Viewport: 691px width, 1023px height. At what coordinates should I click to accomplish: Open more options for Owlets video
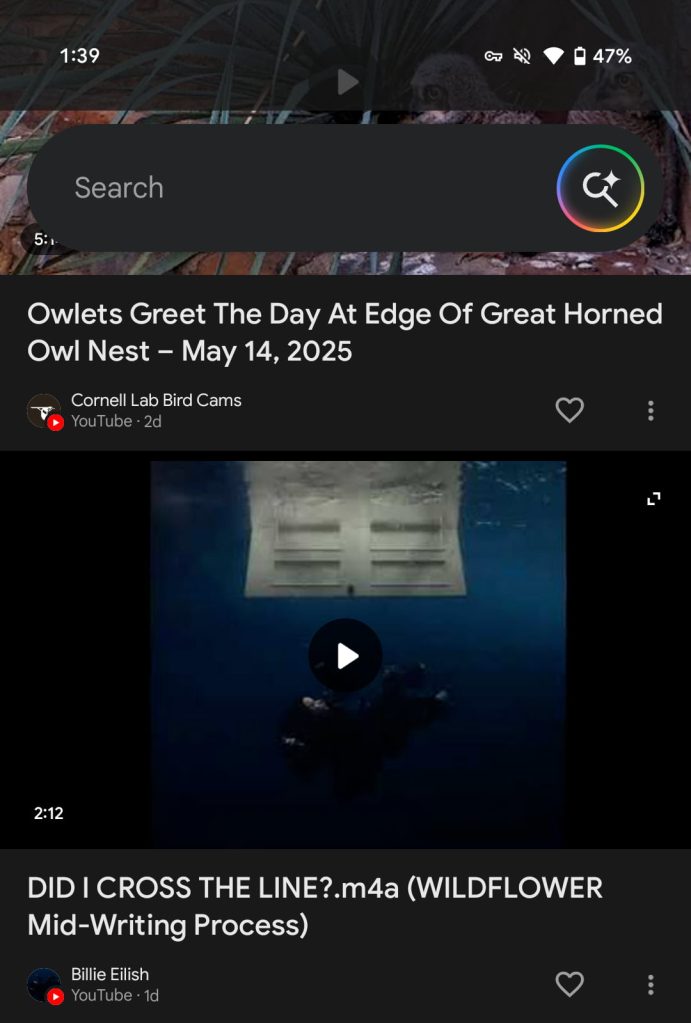[x=650, y=410]
